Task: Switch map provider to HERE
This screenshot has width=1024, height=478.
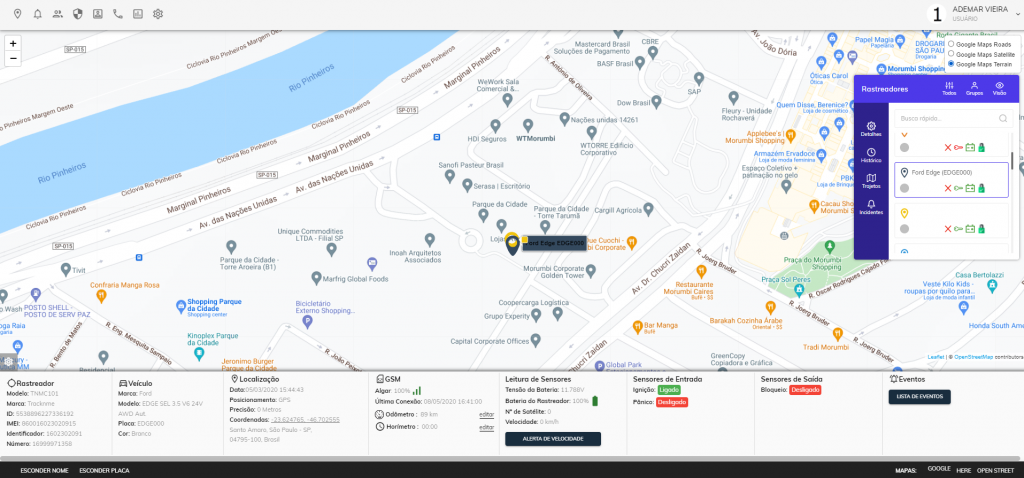Action: point(964,470)
